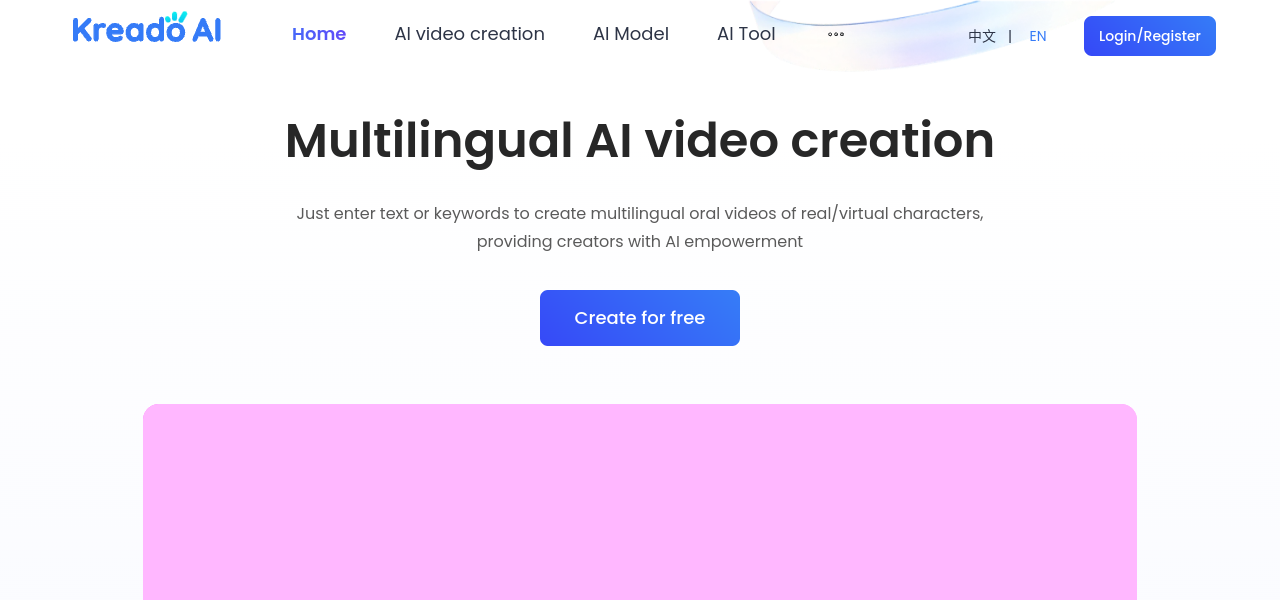The height and width of the screenshot is (600, 1280).
Task: Open the three-dot more menu
Action: tap(836, 34)
